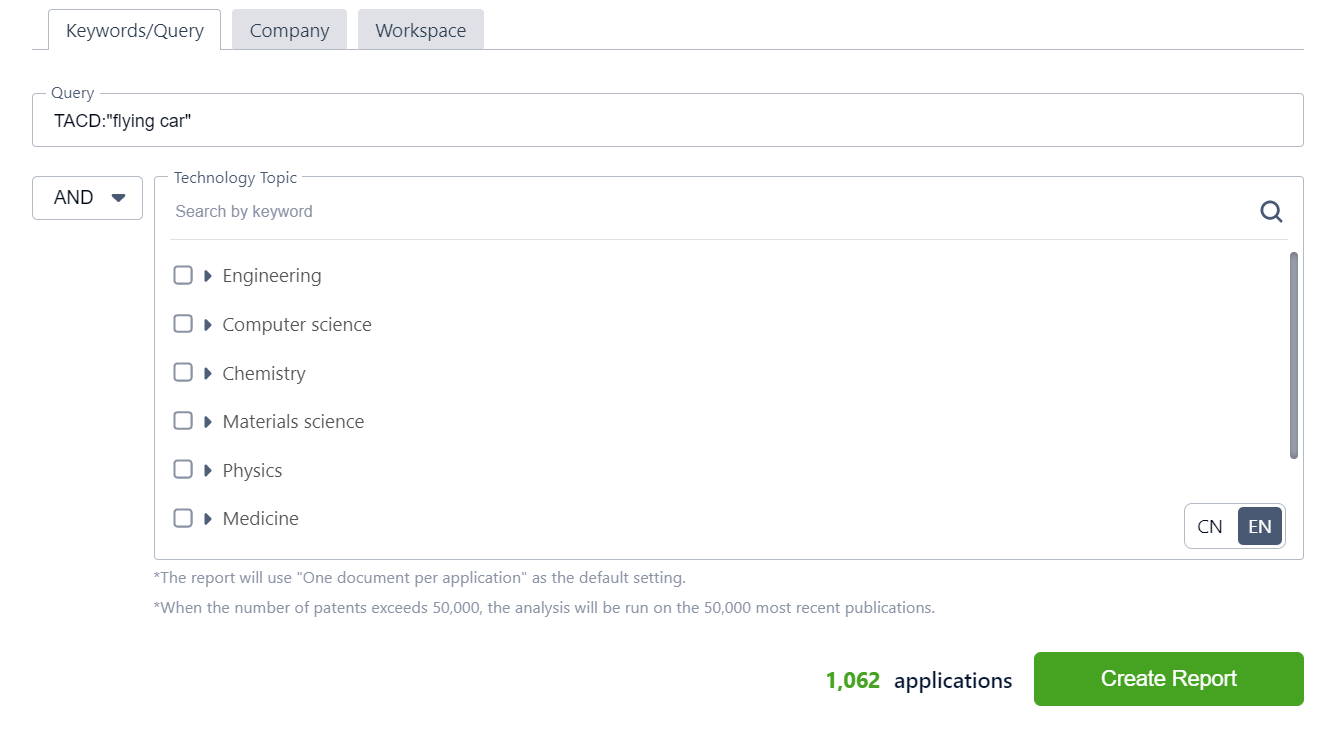1337x736 pixels.
Task: Expand the Computer science subtopics arrow
Action: point(208,325)
